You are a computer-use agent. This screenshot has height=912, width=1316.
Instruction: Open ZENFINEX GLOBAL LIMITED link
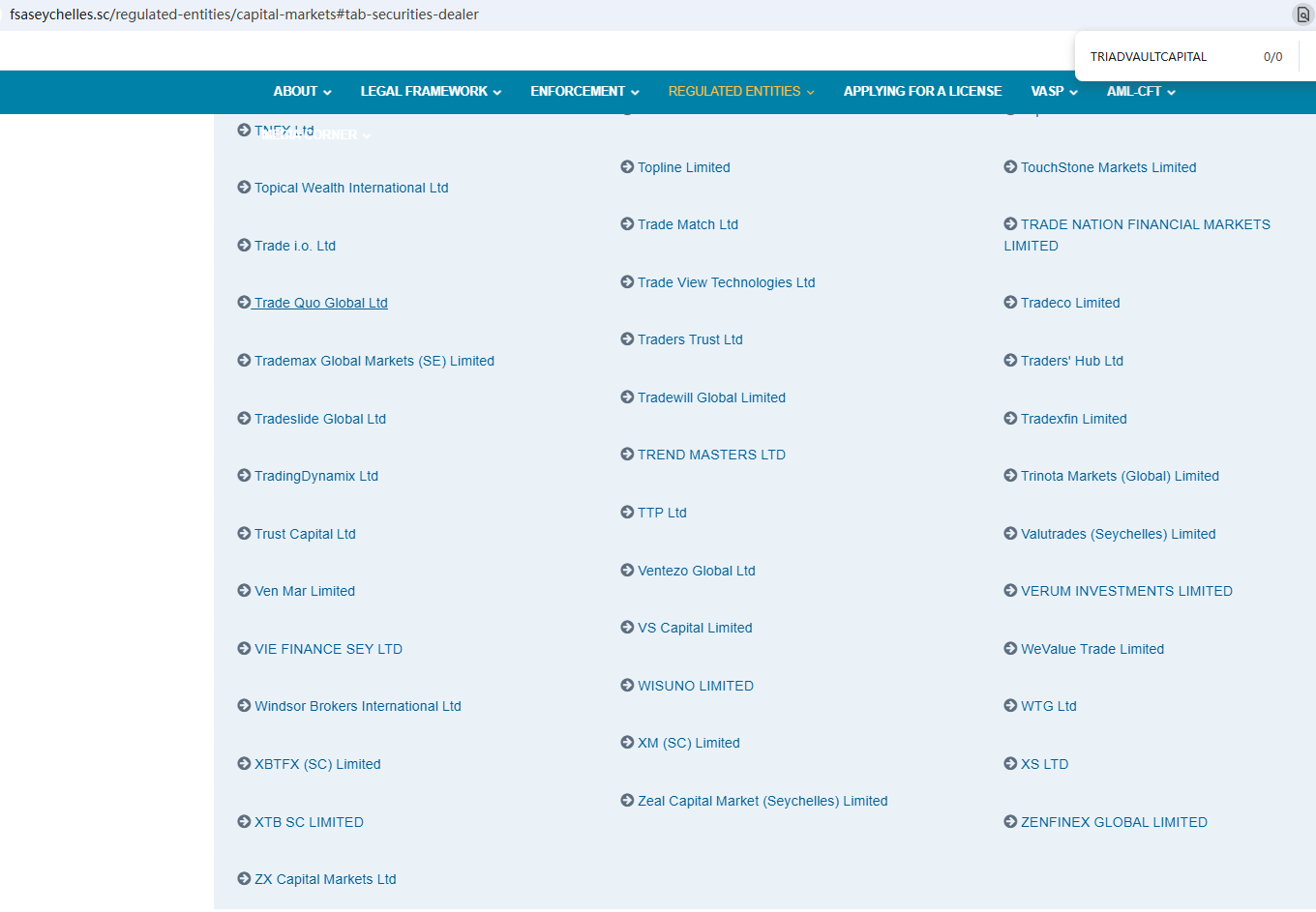point(1114,822)
